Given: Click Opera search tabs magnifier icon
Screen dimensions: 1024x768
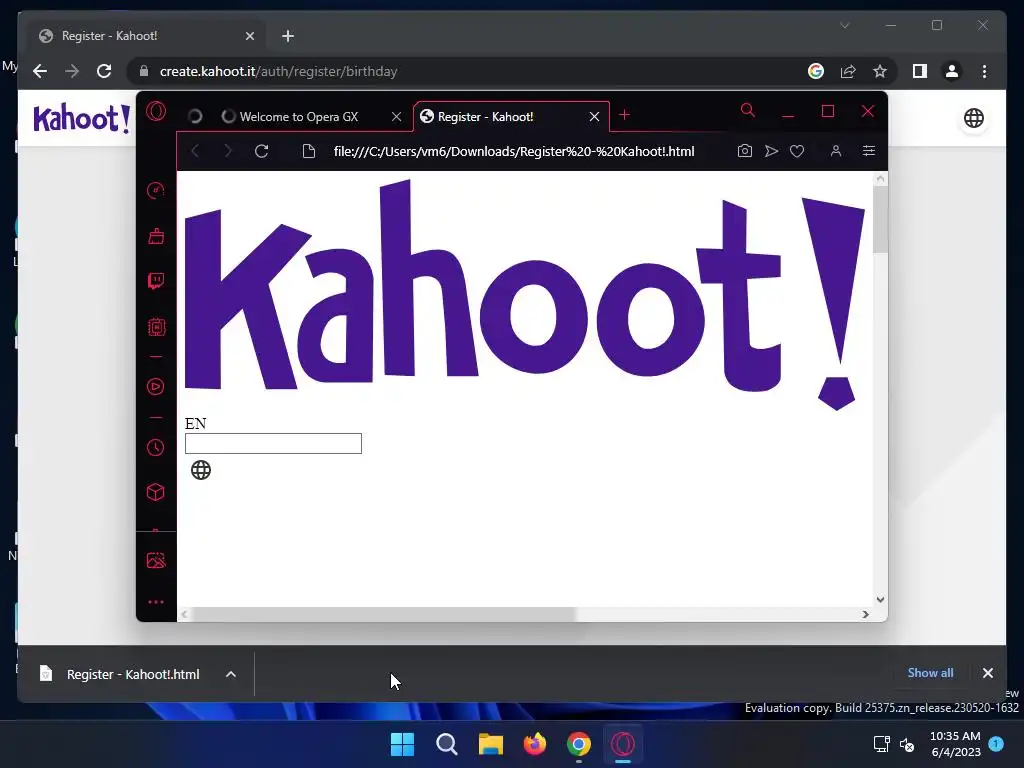Looking at the screenshot, I should pos(748,111).
